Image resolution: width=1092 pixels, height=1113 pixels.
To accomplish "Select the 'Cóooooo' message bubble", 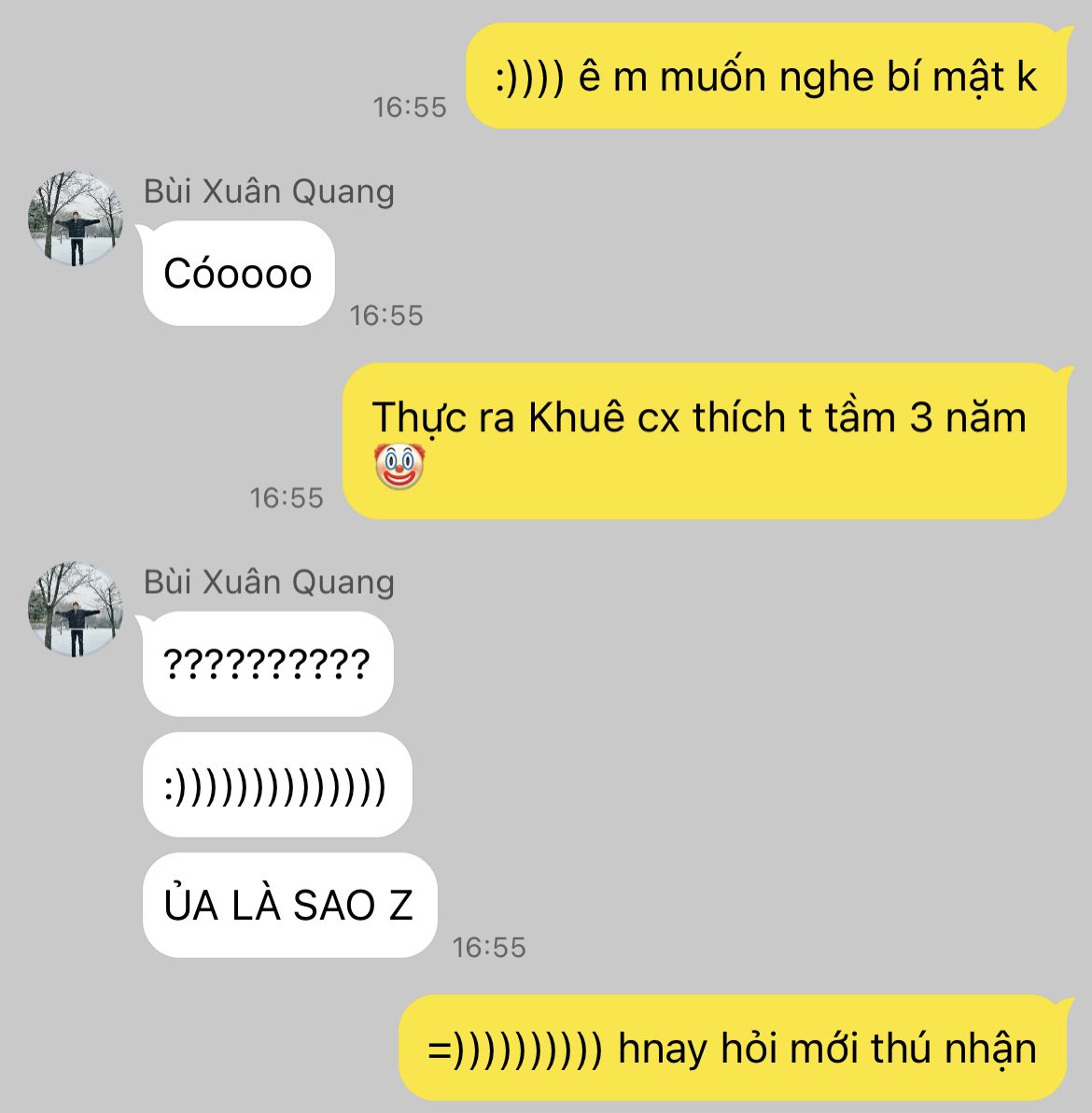I will coord(238,274).
